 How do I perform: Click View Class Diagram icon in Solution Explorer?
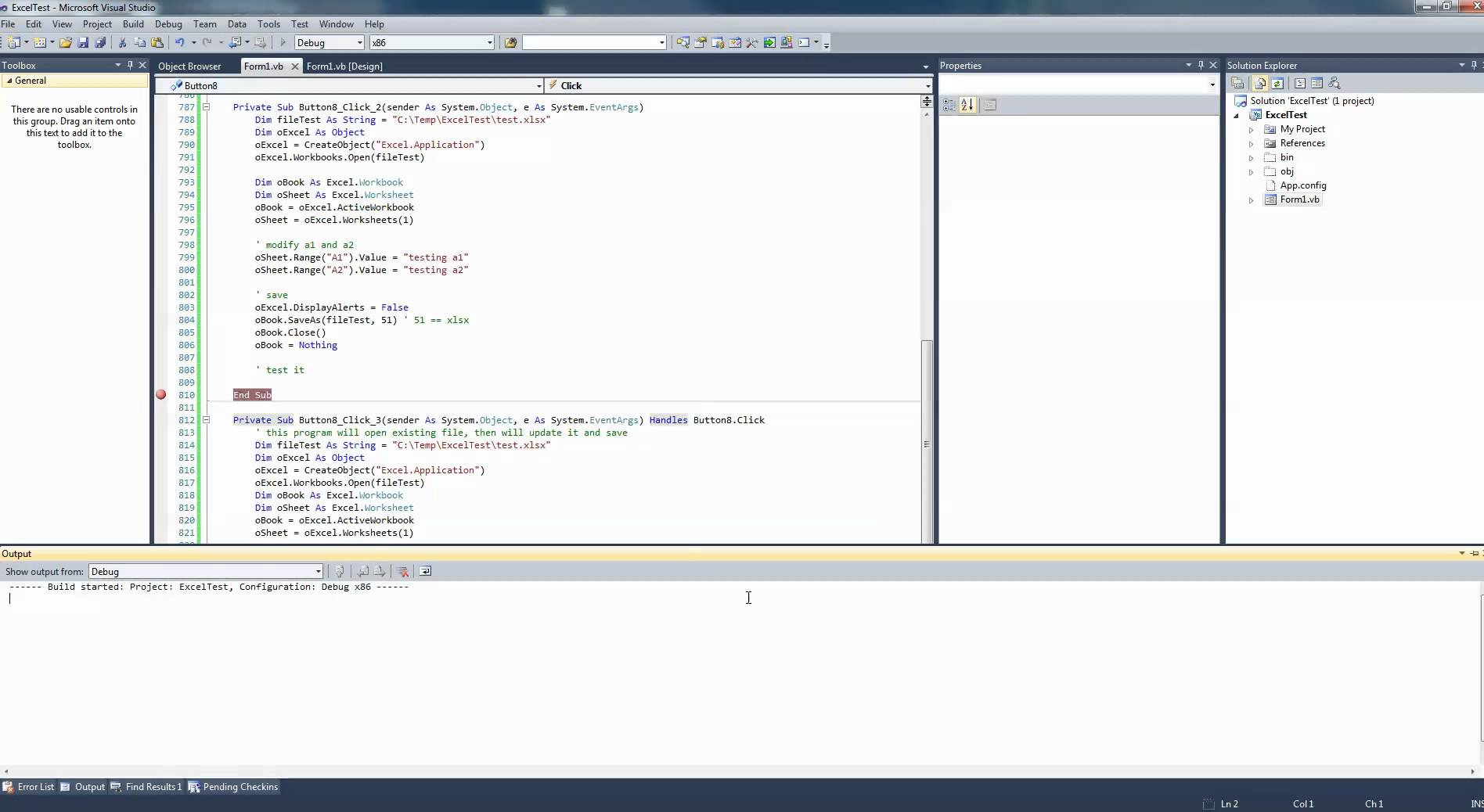(x=1335, y=83)
